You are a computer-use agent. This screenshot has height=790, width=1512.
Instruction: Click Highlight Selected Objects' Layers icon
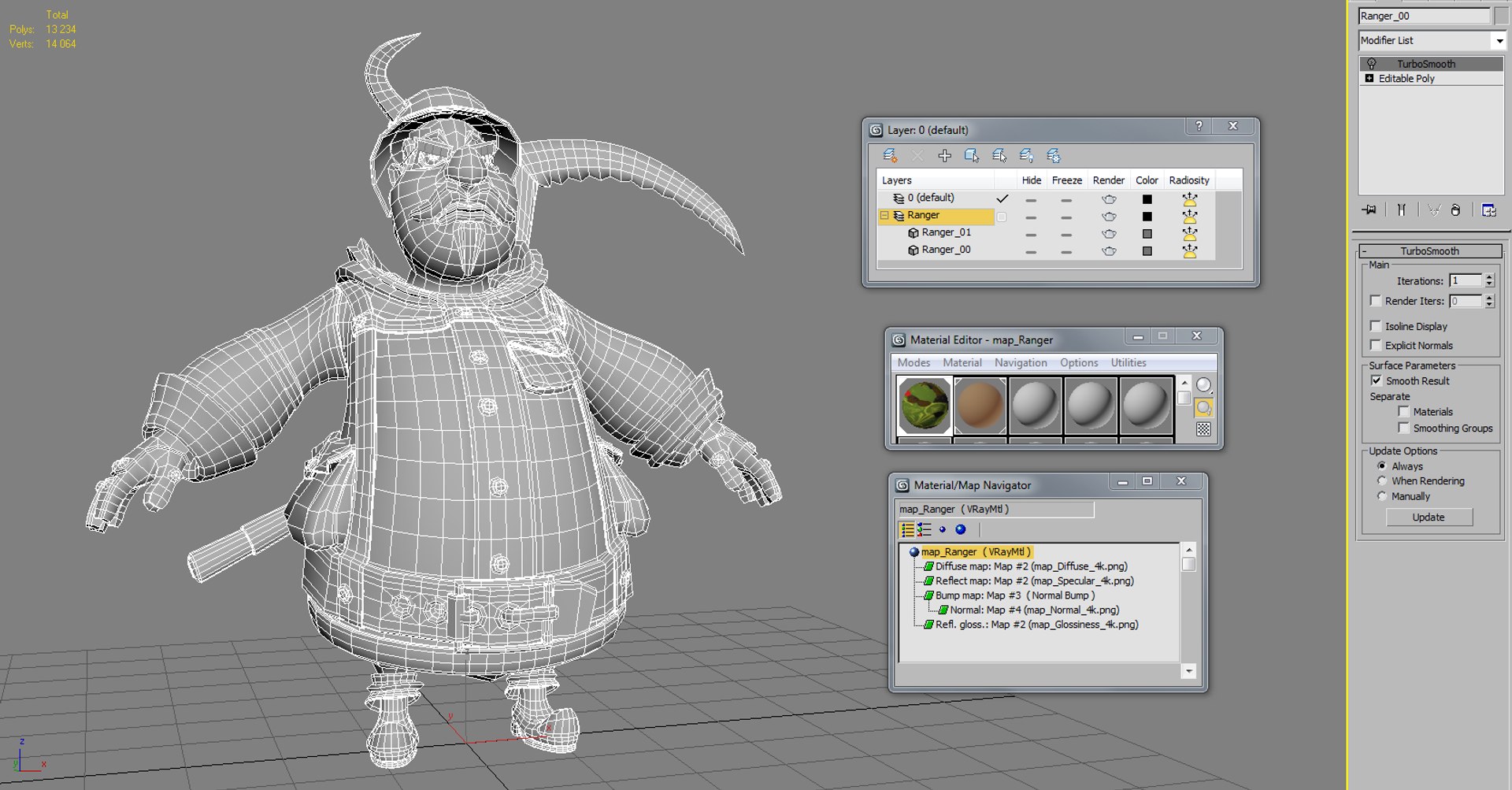999,155
